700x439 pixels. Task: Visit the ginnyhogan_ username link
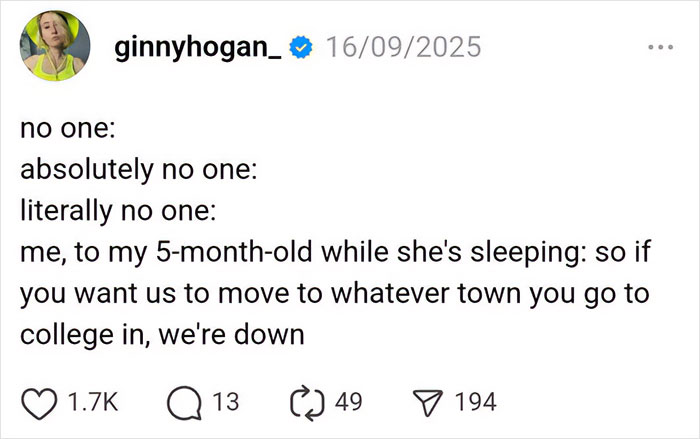point(199,47)
